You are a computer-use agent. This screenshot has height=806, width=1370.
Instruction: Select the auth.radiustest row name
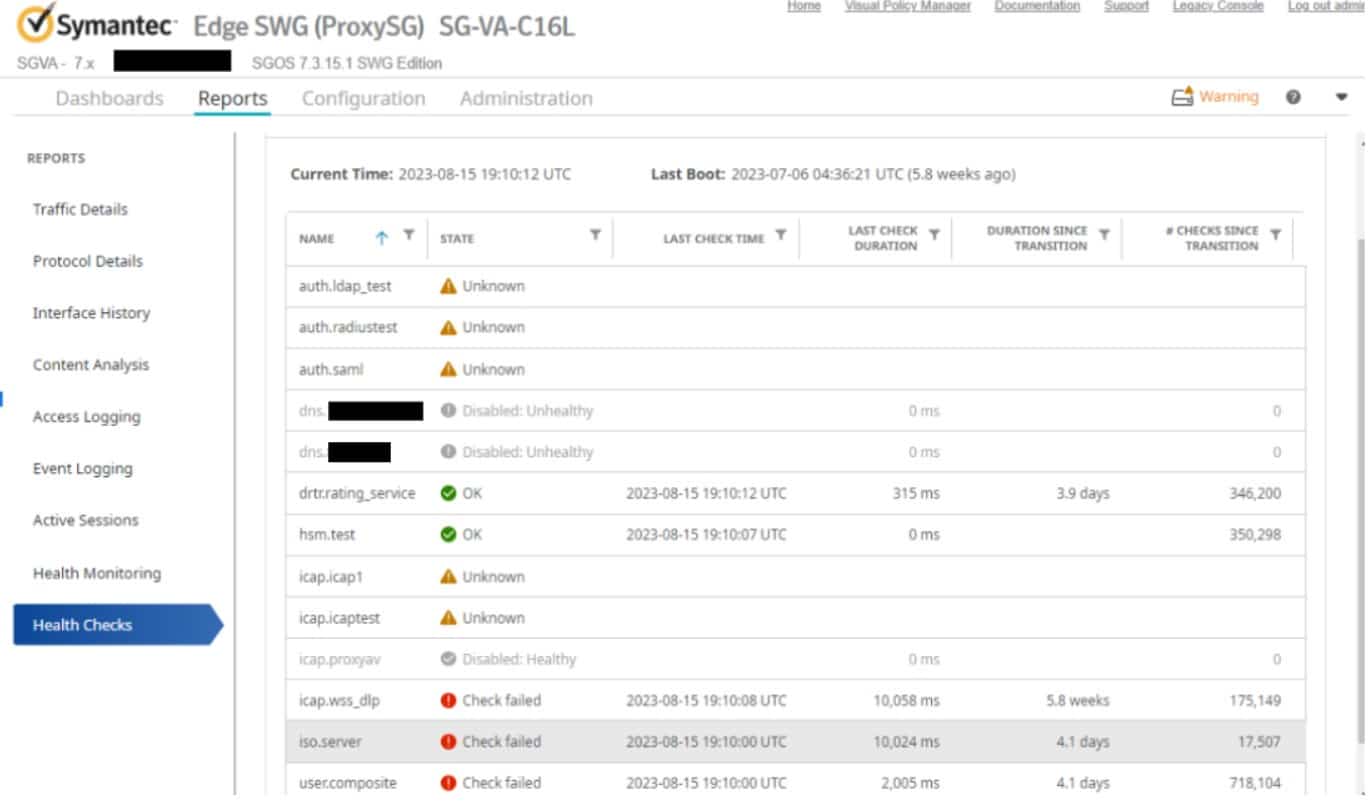coord(348,327)
